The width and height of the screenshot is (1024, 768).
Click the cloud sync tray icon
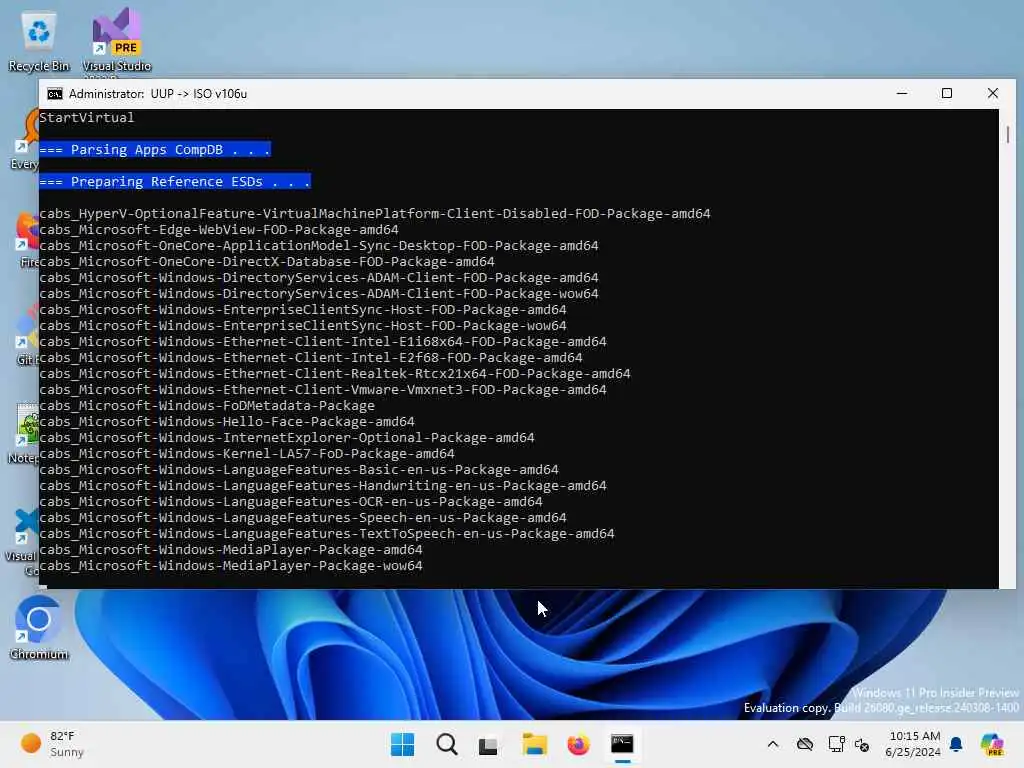click(805, 744)
